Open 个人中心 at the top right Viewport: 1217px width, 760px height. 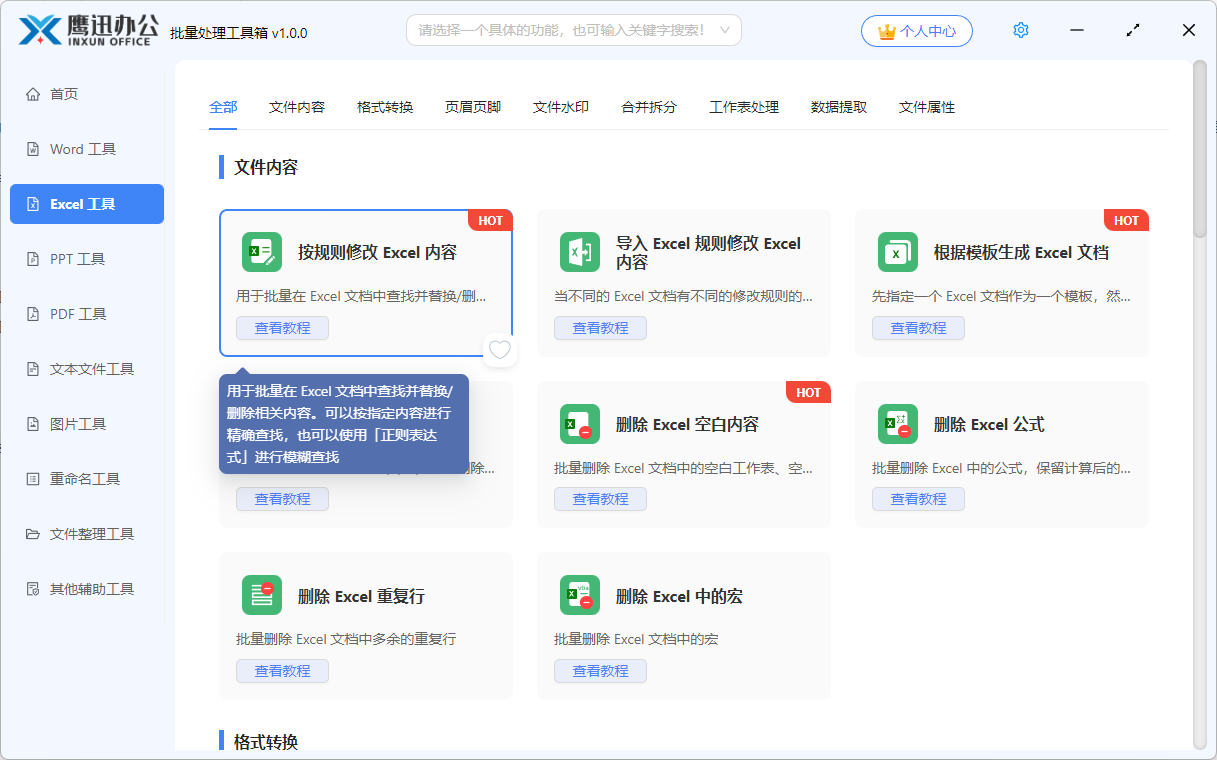pyautogui.click(x=915, y=30)
